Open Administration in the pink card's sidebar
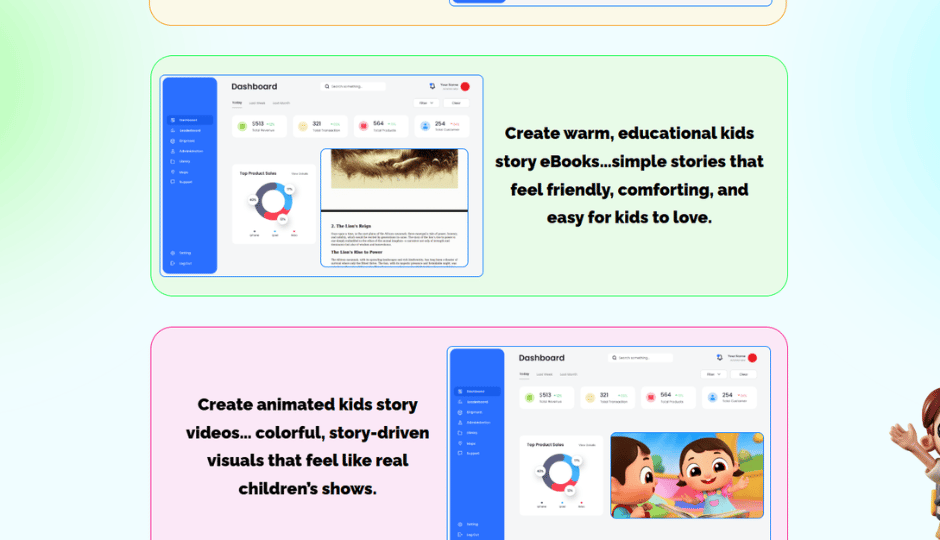This screenshot has width=940, height=540. [474, 423]
